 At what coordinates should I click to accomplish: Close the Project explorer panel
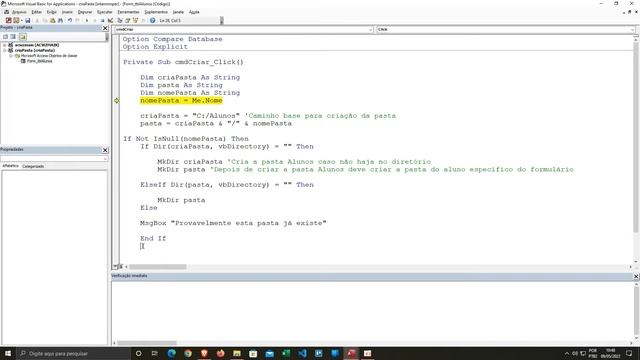point(105,28)
